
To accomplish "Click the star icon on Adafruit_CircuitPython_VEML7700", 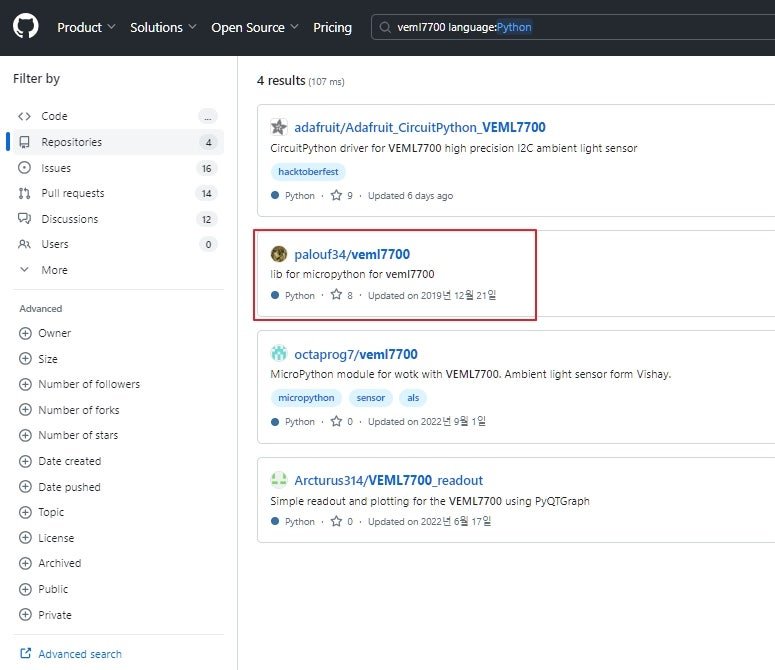I will (336, 195).
